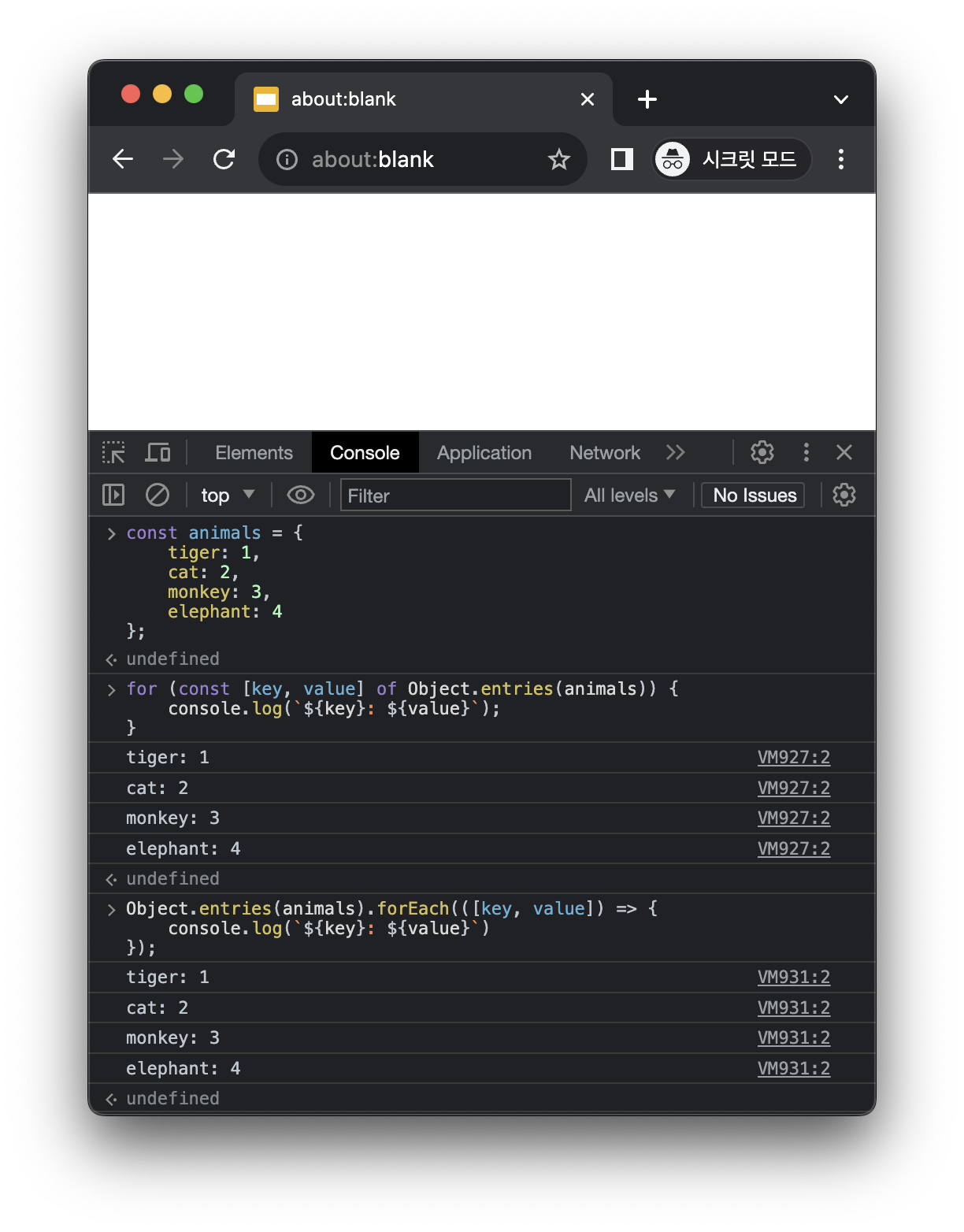Image resolution: width=964 pixels, height=1232 pixels.
Task: Clear the console output
Action: click(x=158, y=495)
